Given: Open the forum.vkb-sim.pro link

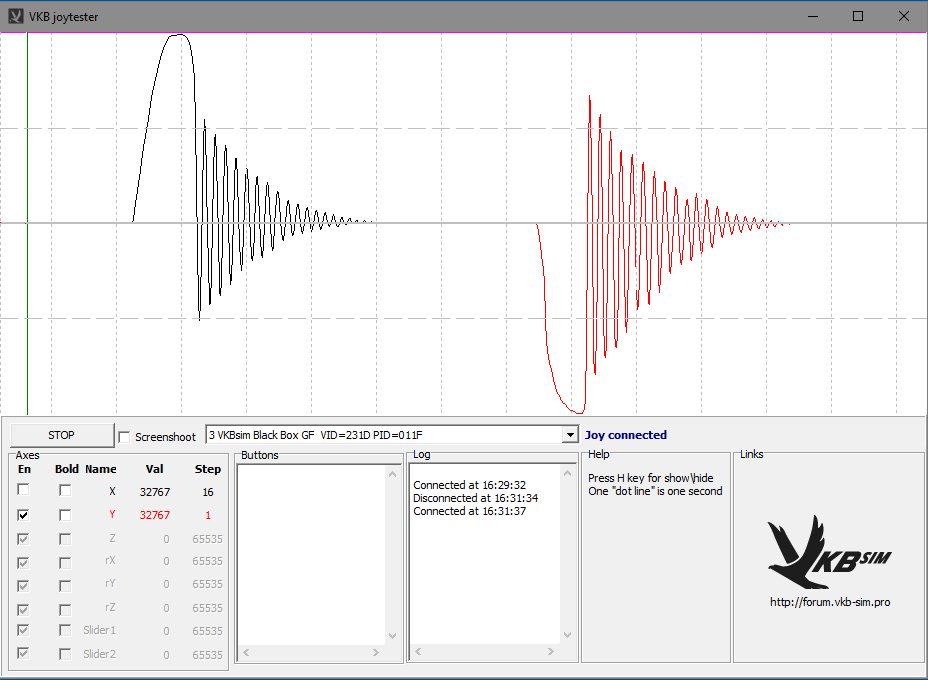Looking at the screenshot, I should pyautogui.click(x=829, y=602).
